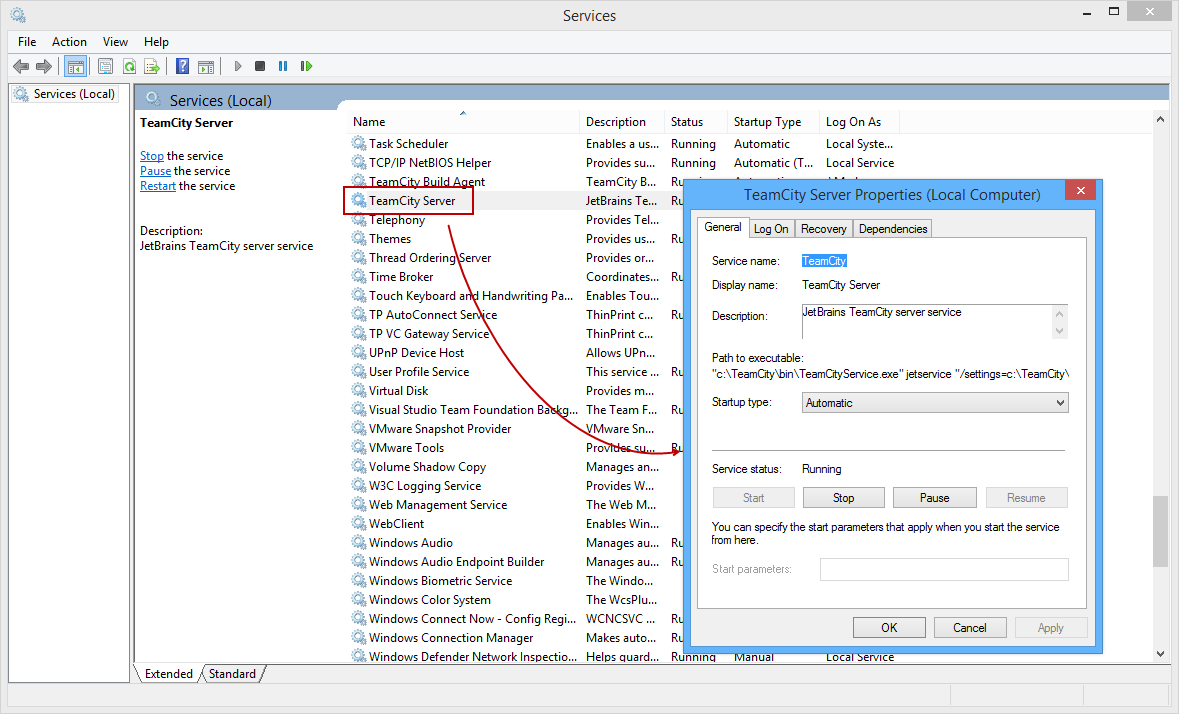Click the services list vertical scrollbar thumb

1160,531
